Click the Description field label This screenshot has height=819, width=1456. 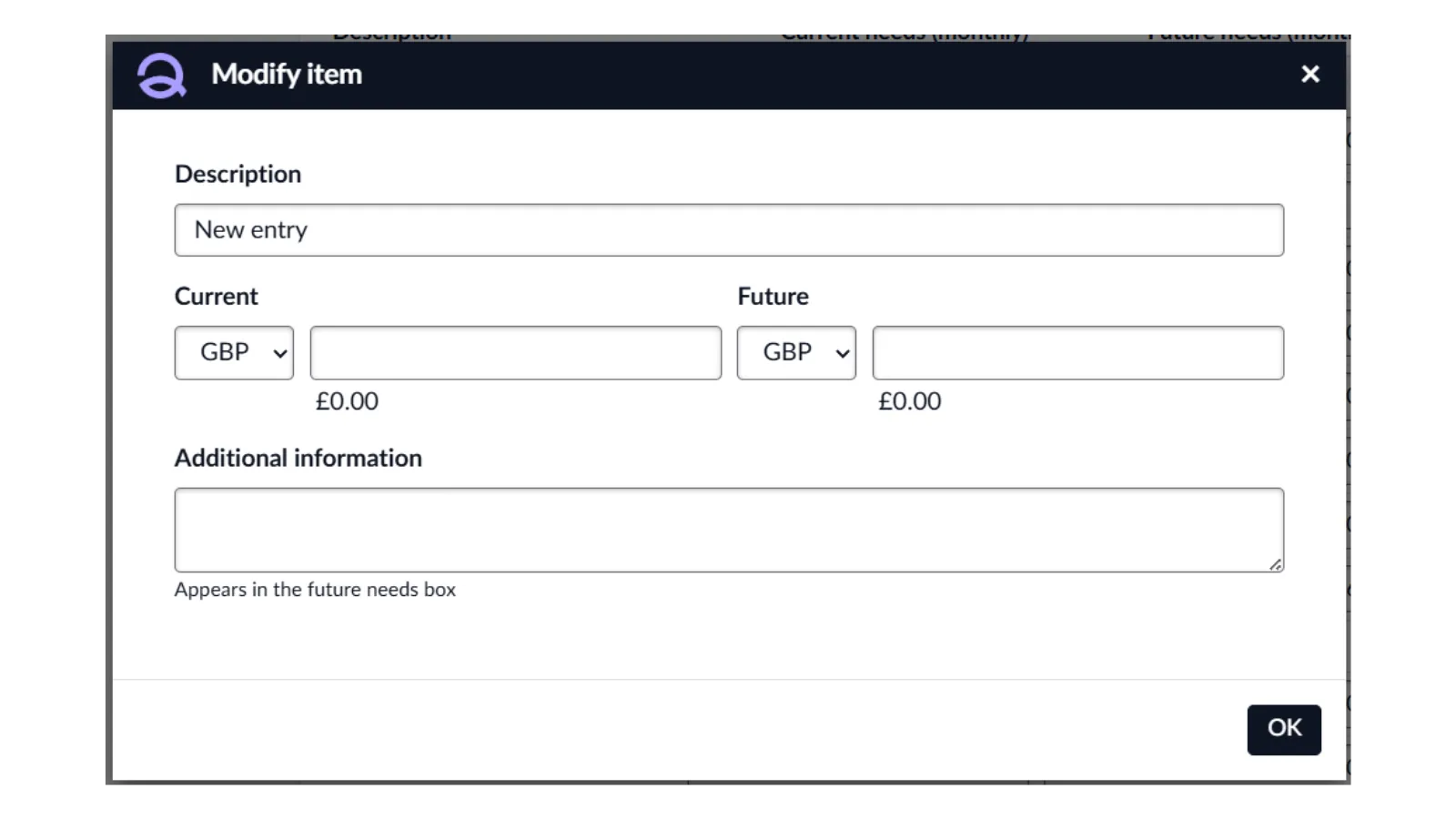click(238, 174)
